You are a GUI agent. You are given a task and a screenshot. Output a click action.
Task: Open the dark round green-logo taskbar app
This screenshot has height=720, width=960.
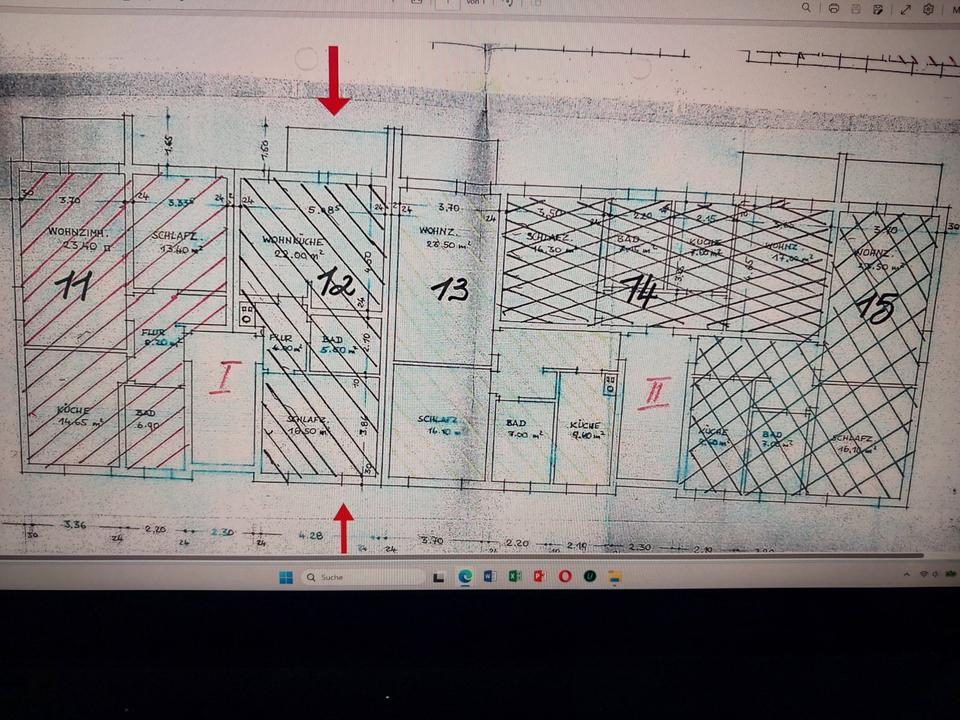(x=590, y=577)
